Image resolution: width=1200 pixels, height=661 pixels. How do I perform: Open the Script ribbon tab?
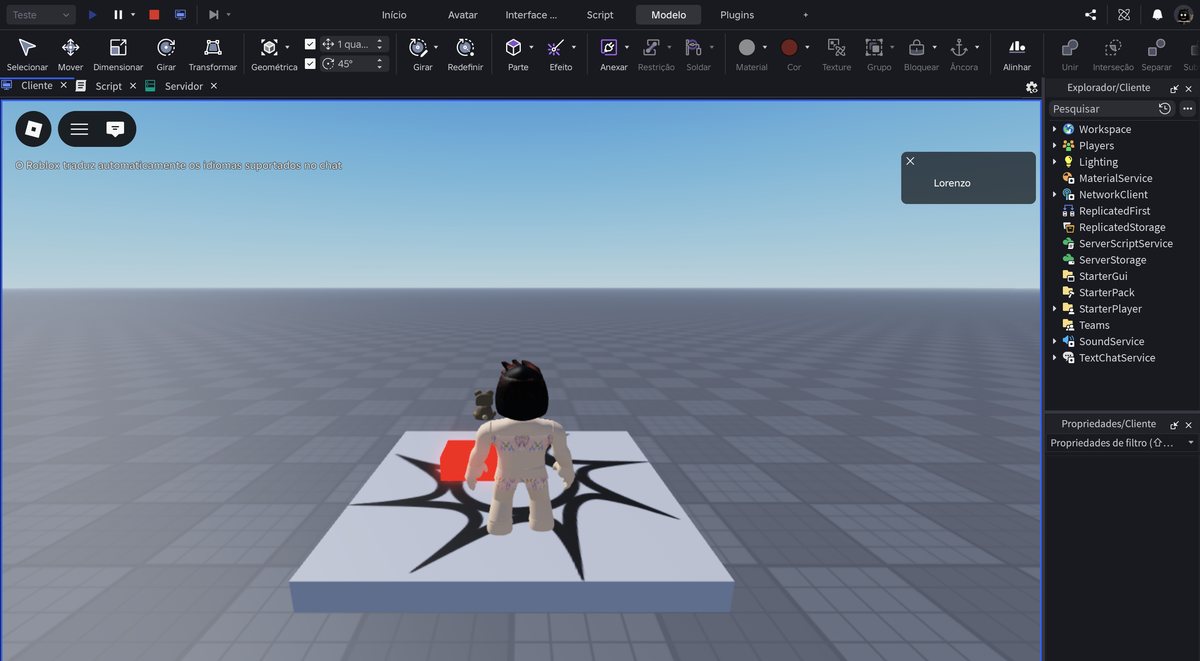tap(600, 15)
